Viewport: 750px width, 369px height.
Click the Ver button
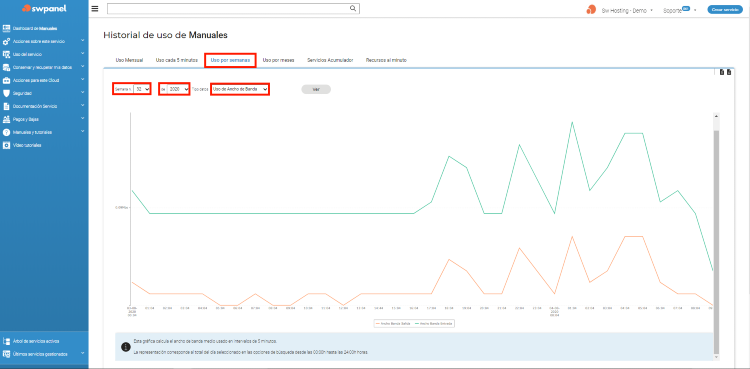click(x=316, y=89)
